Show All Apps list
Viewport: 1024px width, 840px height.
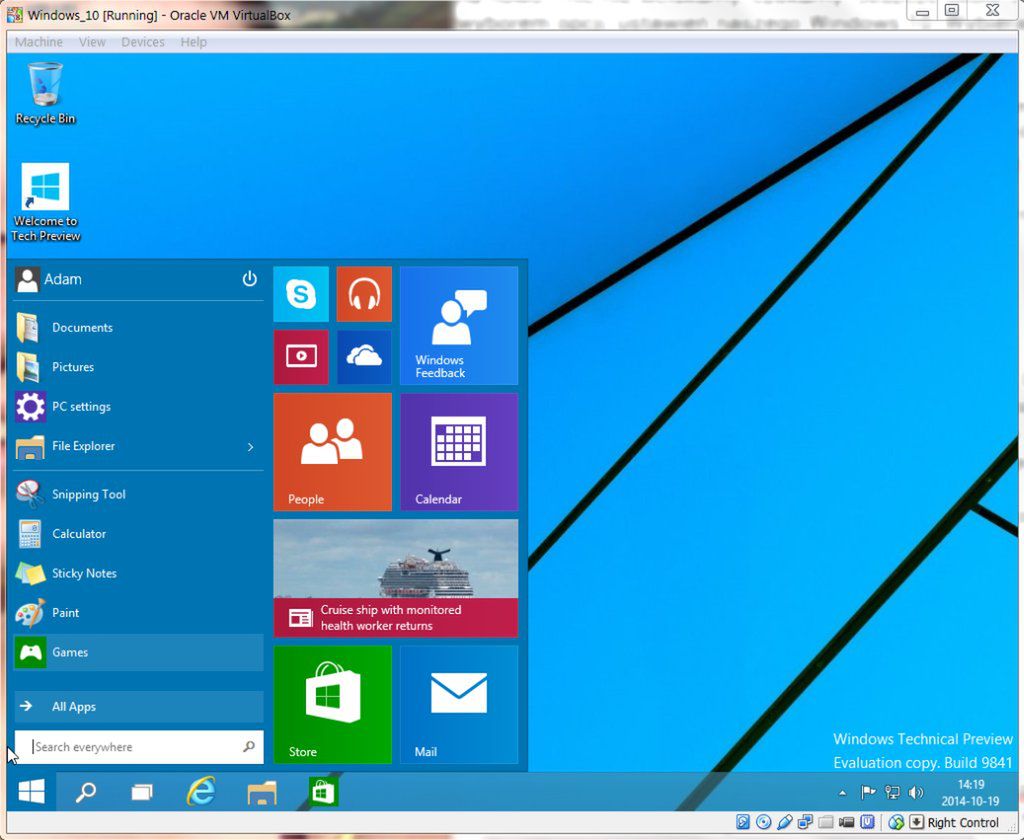pyautogui.click(x=138, y=707)
